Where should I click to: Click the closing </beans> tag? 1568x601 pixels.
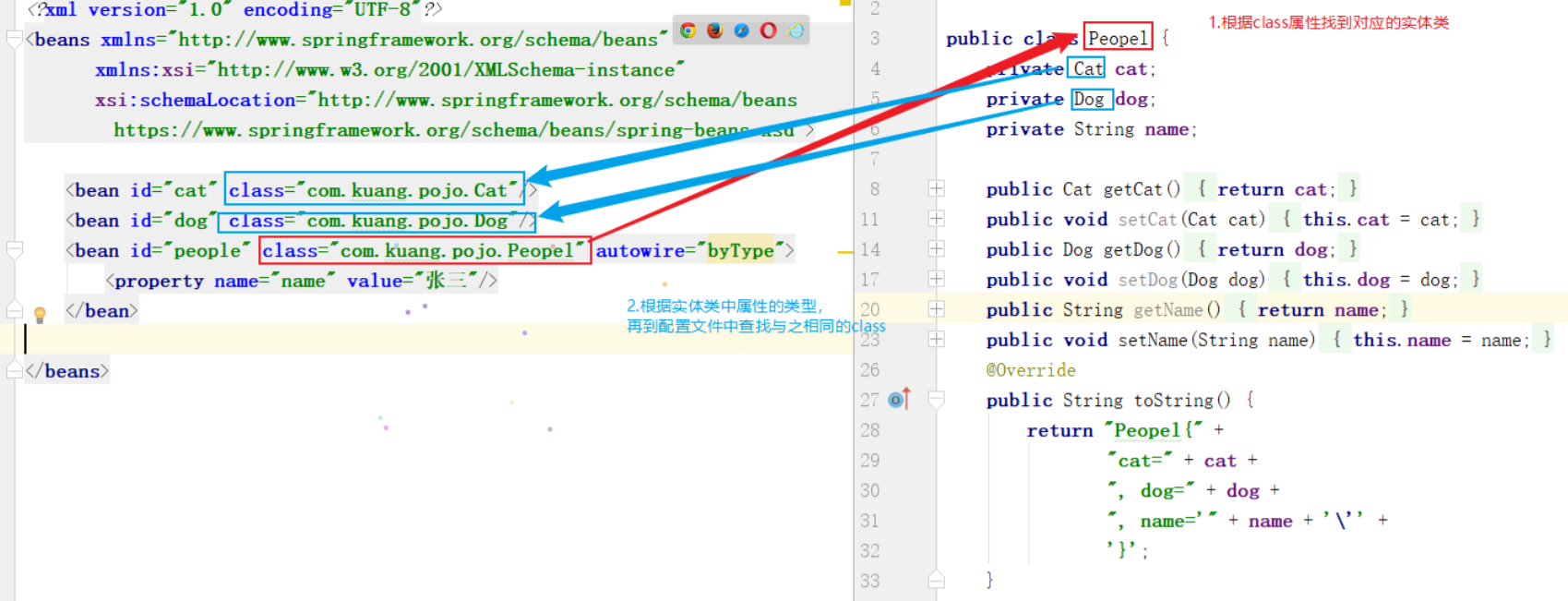pos(67,371)
